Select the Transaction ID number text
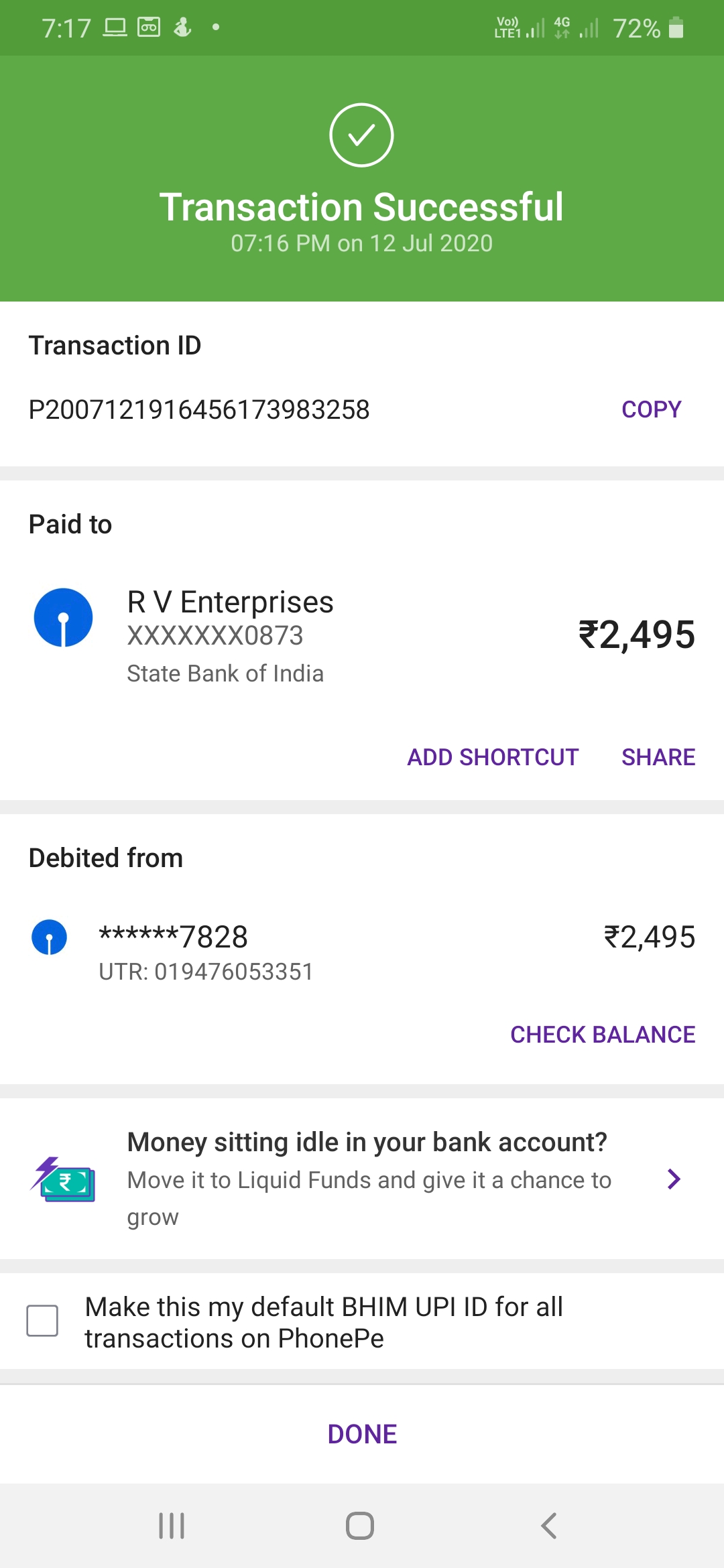The image size is (724, 1568). (199, 410)
